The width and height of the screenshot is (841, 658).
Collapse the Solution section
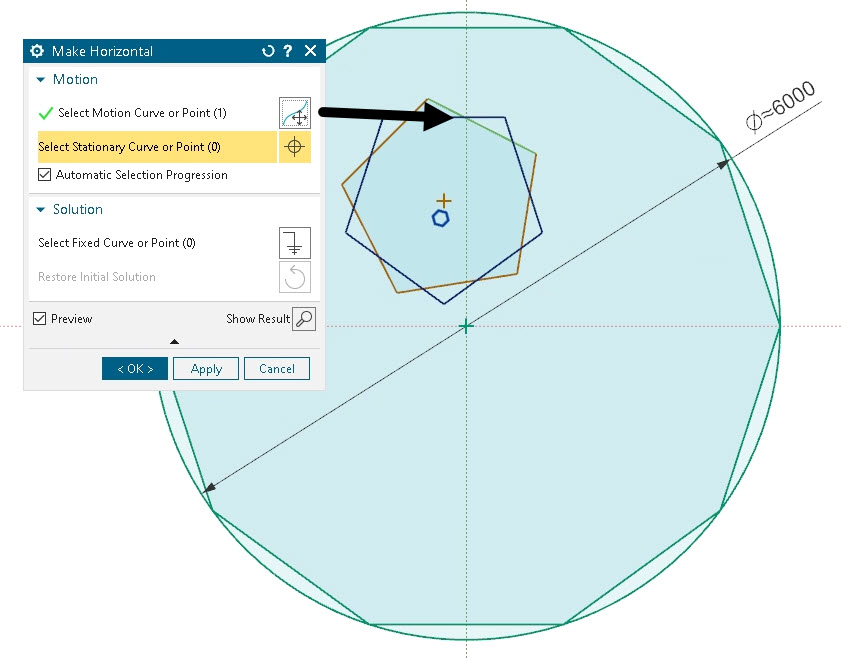click(41, 210)
